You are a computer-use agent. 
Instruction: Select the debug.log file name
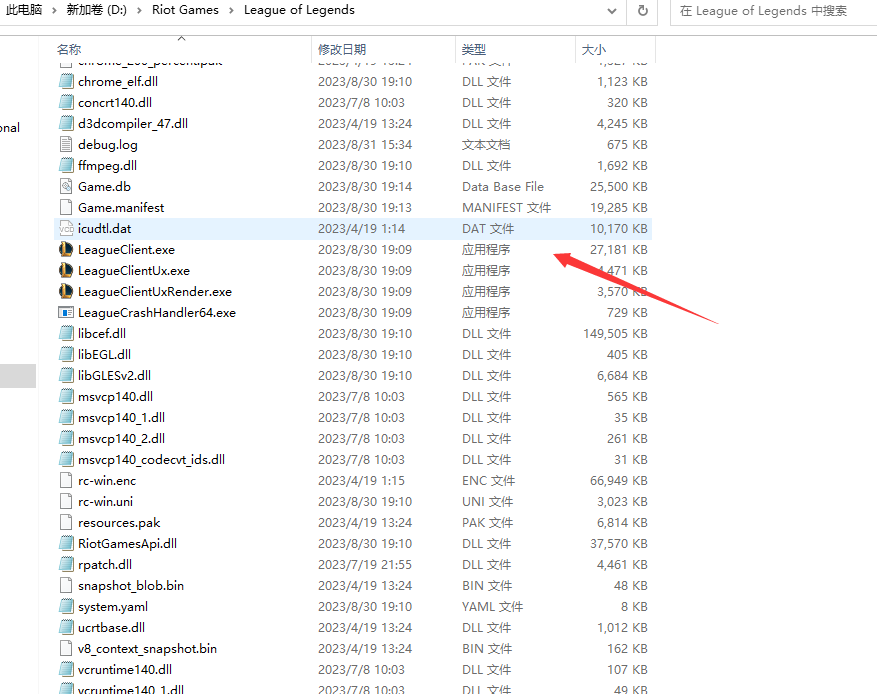(x=108, y=145)
